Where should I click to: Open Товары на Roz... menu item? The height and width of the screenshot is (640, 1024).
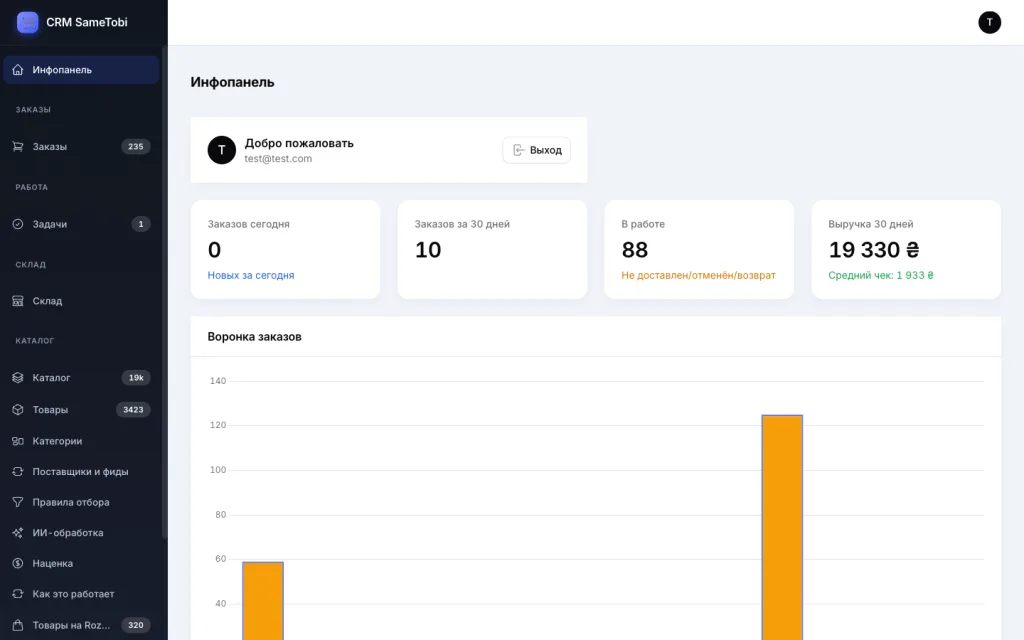[x=81, y=625]
